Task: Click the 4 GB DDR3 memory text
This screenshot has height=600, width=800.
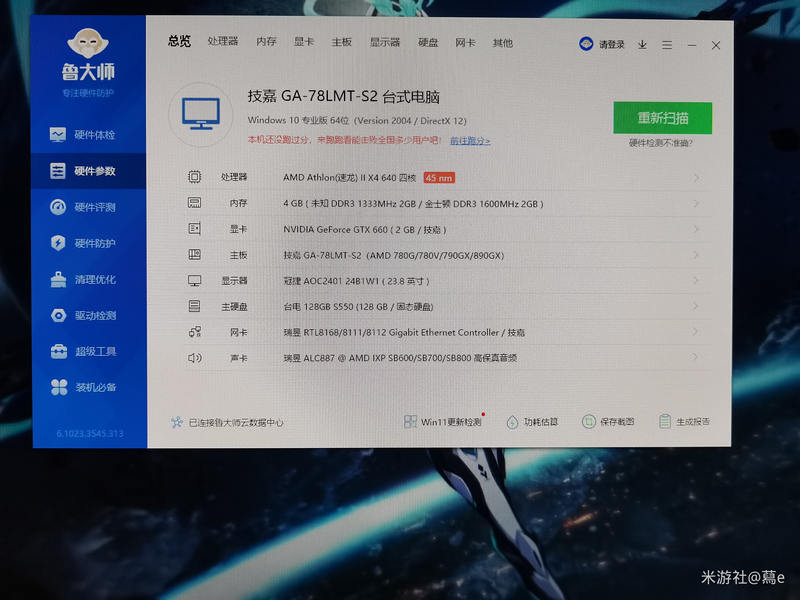Action: (413, 204)
